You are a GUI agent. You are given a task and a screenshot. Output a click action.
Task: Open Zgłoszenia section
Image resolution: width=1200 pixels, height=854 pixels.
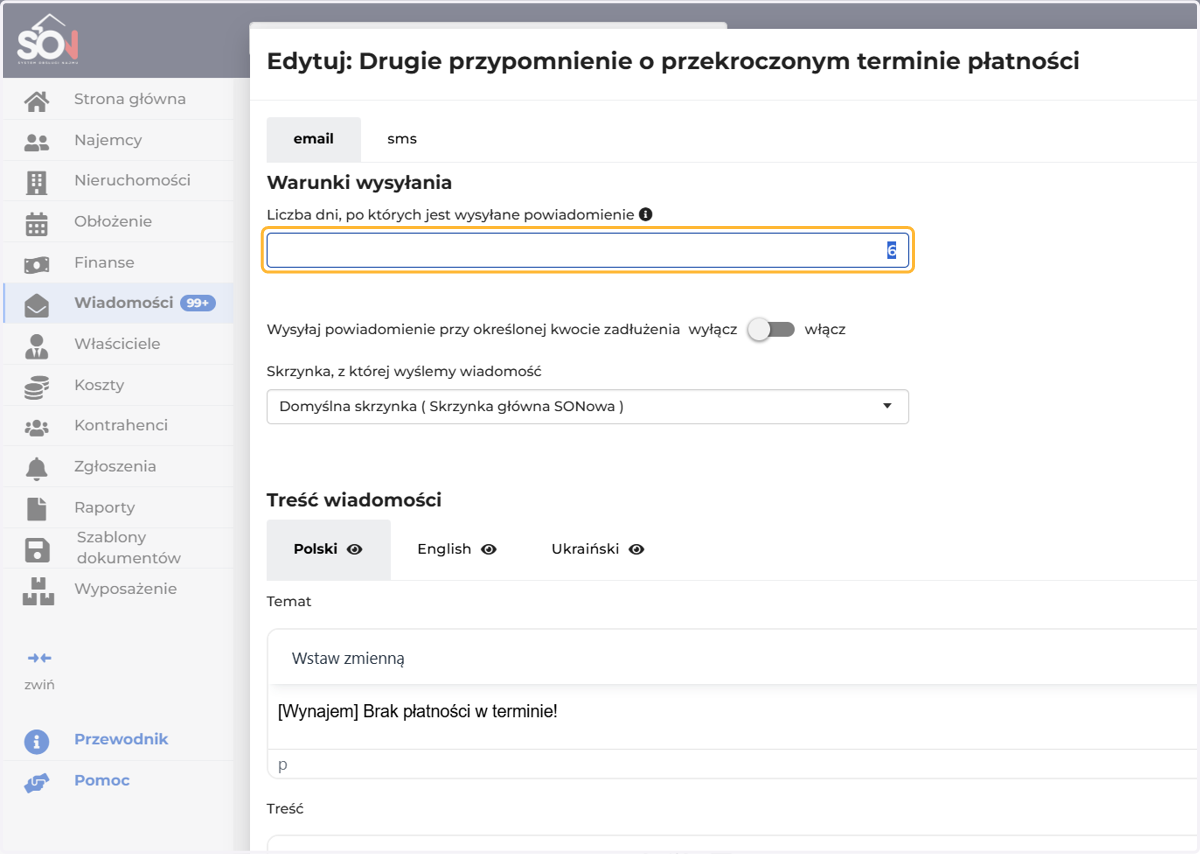pyautogui.click(x=115, y=466)
